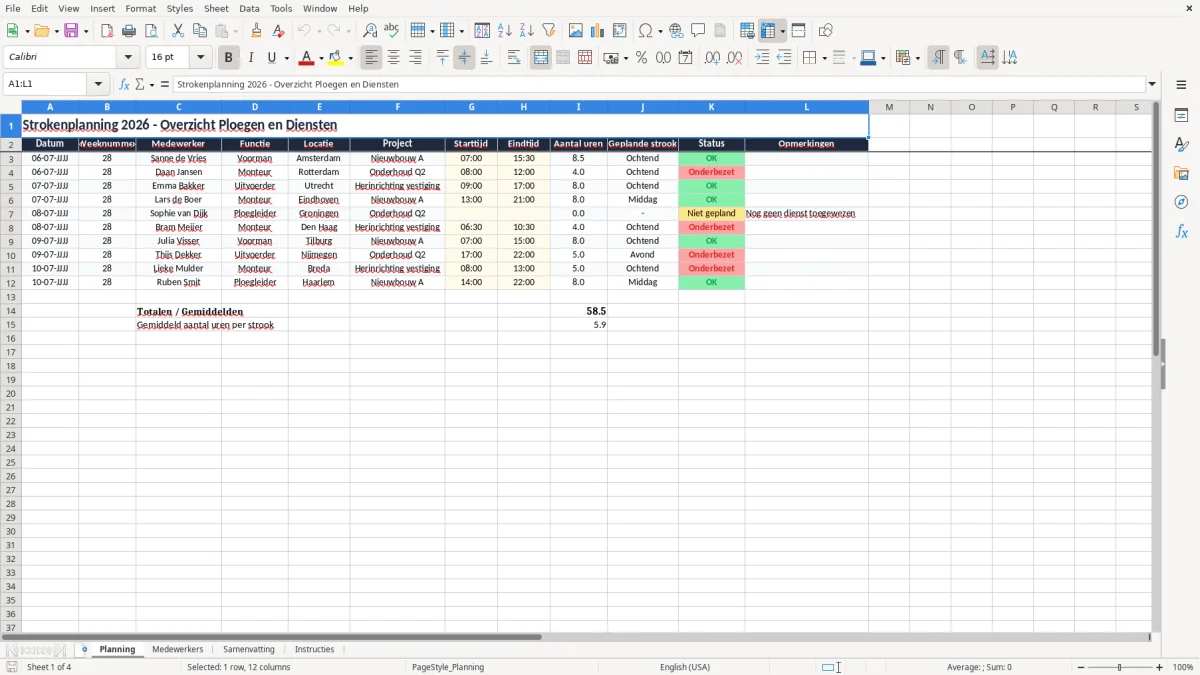Insert a comment
Viewport: 1200px width, 675px height.
pos(698,31)
